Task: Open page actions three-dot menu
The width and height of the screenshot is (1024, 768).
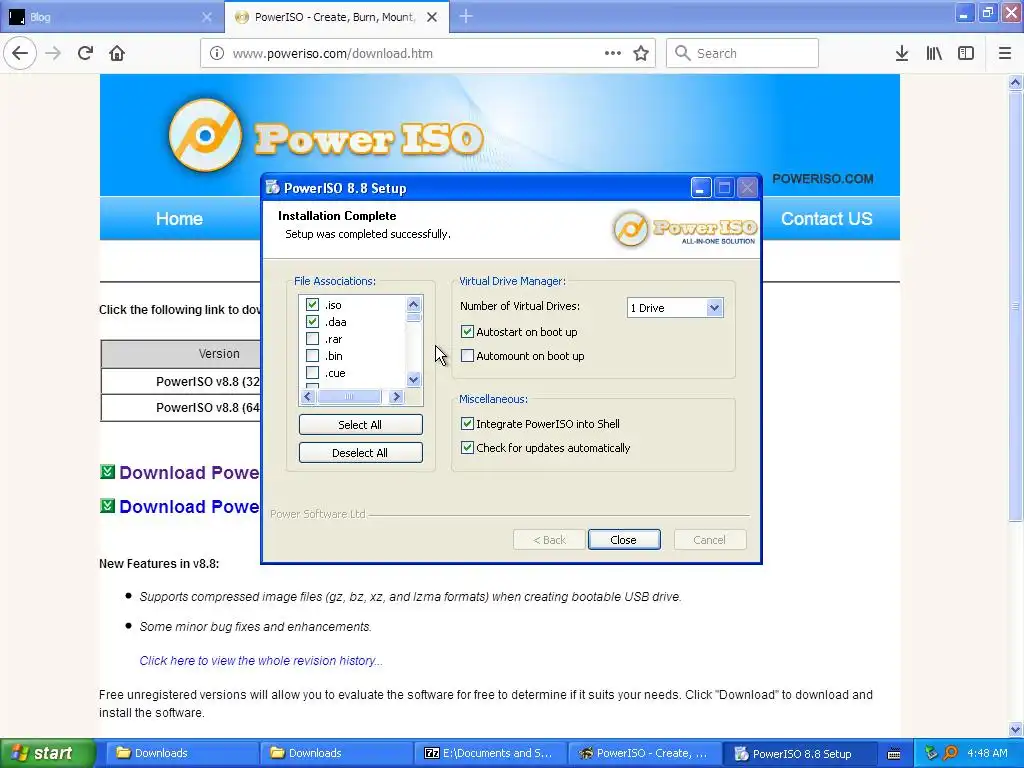Action: (613, 53)
